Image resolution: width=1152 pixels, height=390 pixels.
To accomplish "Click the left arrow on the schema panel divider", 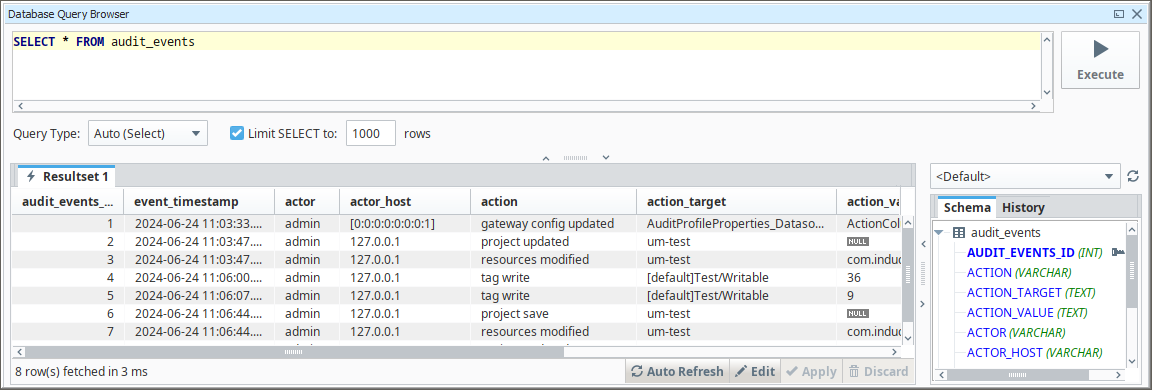I will [x=922, y=244].
